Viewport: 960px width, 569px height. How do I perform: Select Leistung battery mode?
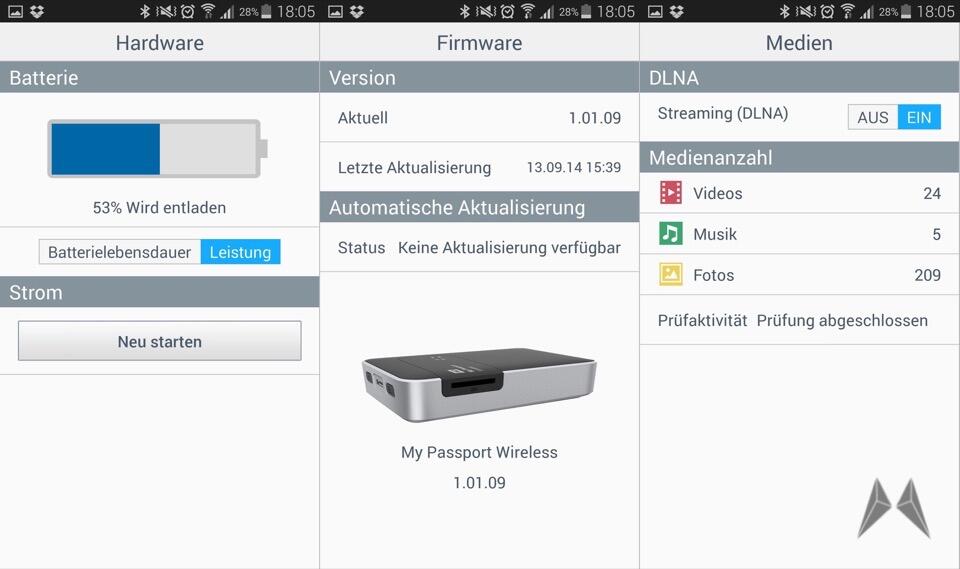pyautogui.click(x=241, y=252)
